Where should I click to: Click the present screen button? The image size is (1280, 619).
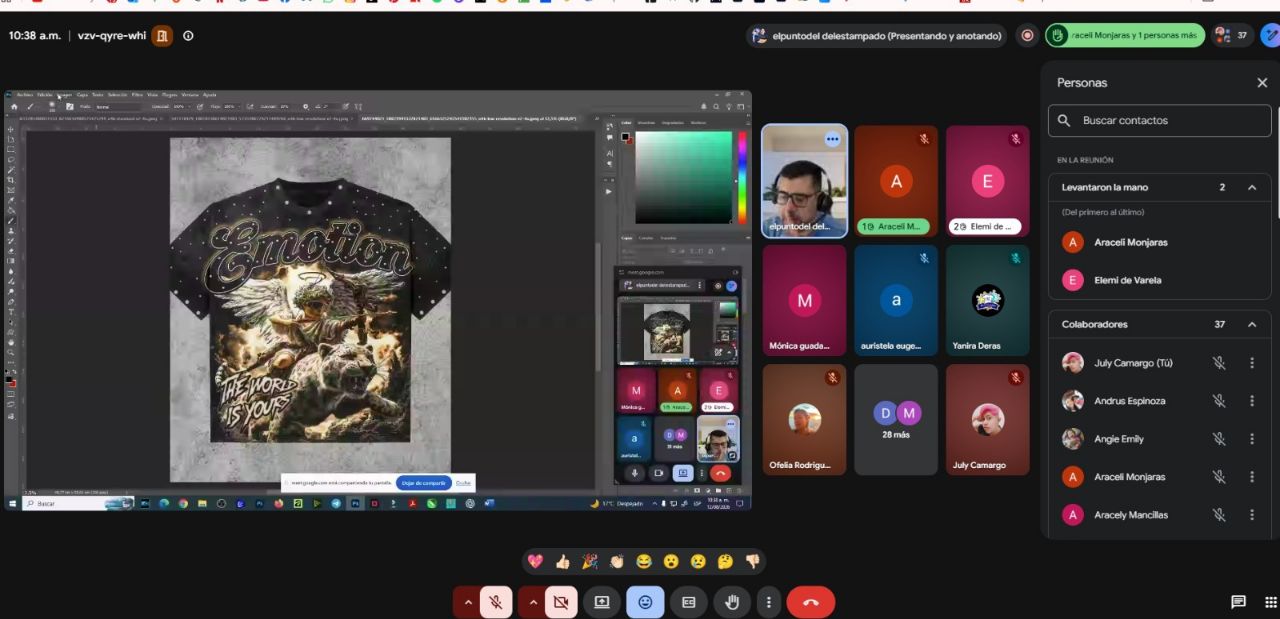point(602,602)
